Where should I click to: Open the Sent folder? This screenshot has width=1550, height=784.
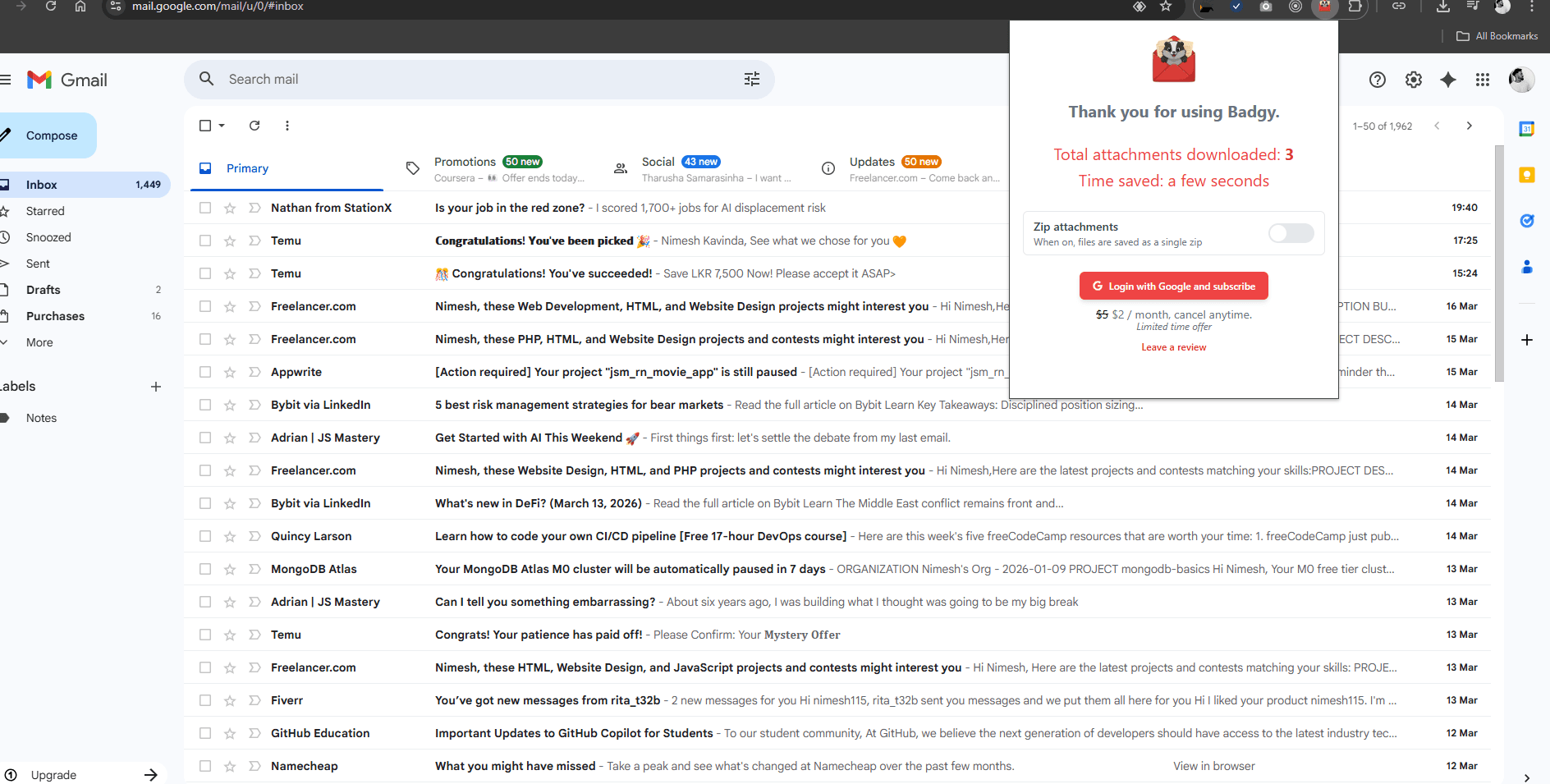click(38, 264)
